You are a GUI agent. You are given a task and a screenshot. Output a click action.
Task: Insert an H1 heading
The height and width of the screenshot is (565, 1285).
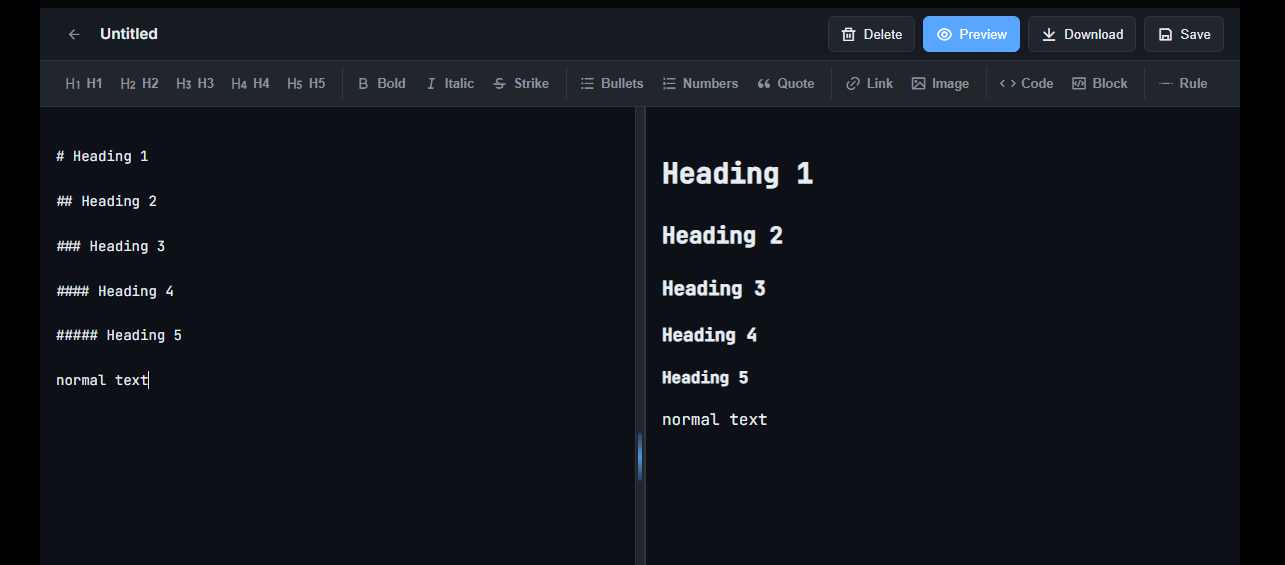pyautogui.click(x=84, y=84)
